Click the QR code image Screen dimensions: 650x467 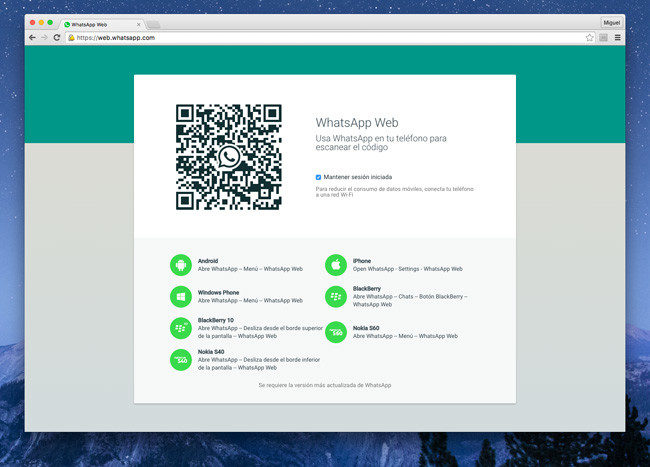pyautogui.click(x=229, y=157)
